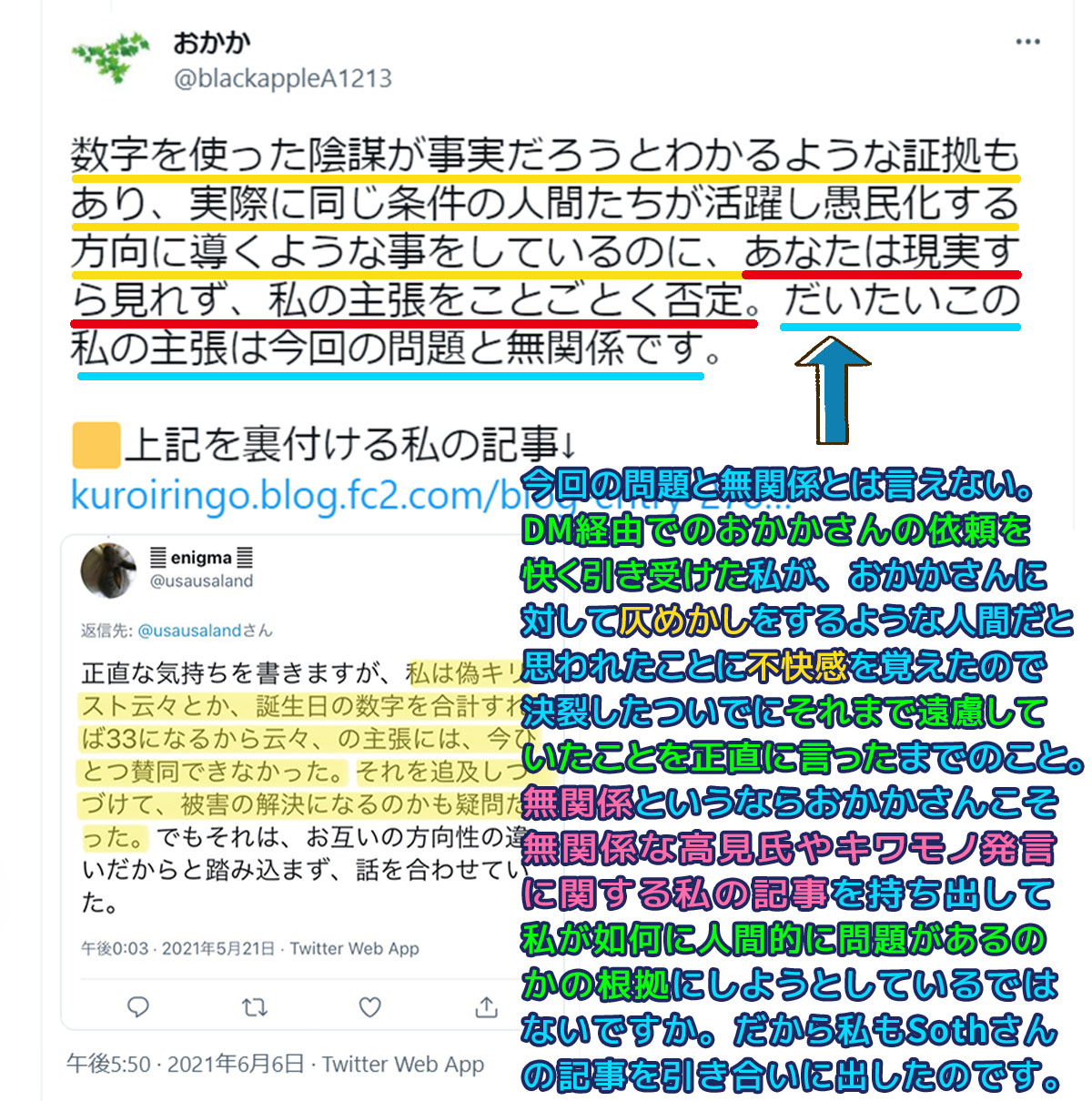The height and width of the screenshot is (1101, 1092).
Task: Click Twitter Web App source label at bottom
Action: point(403,1064)
